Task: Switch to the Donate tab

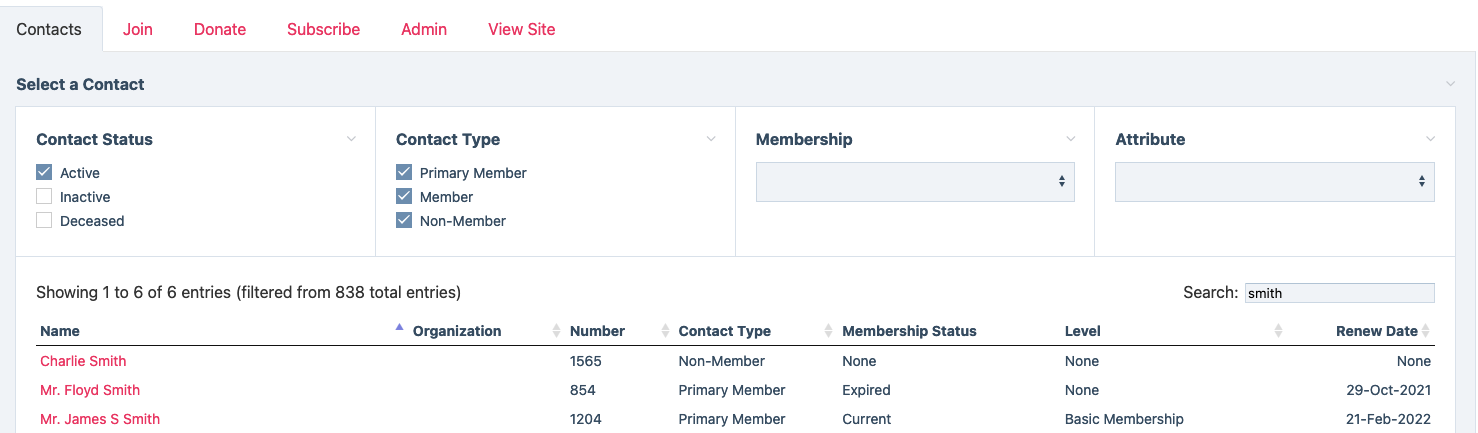Action: (x=220, y=29)
